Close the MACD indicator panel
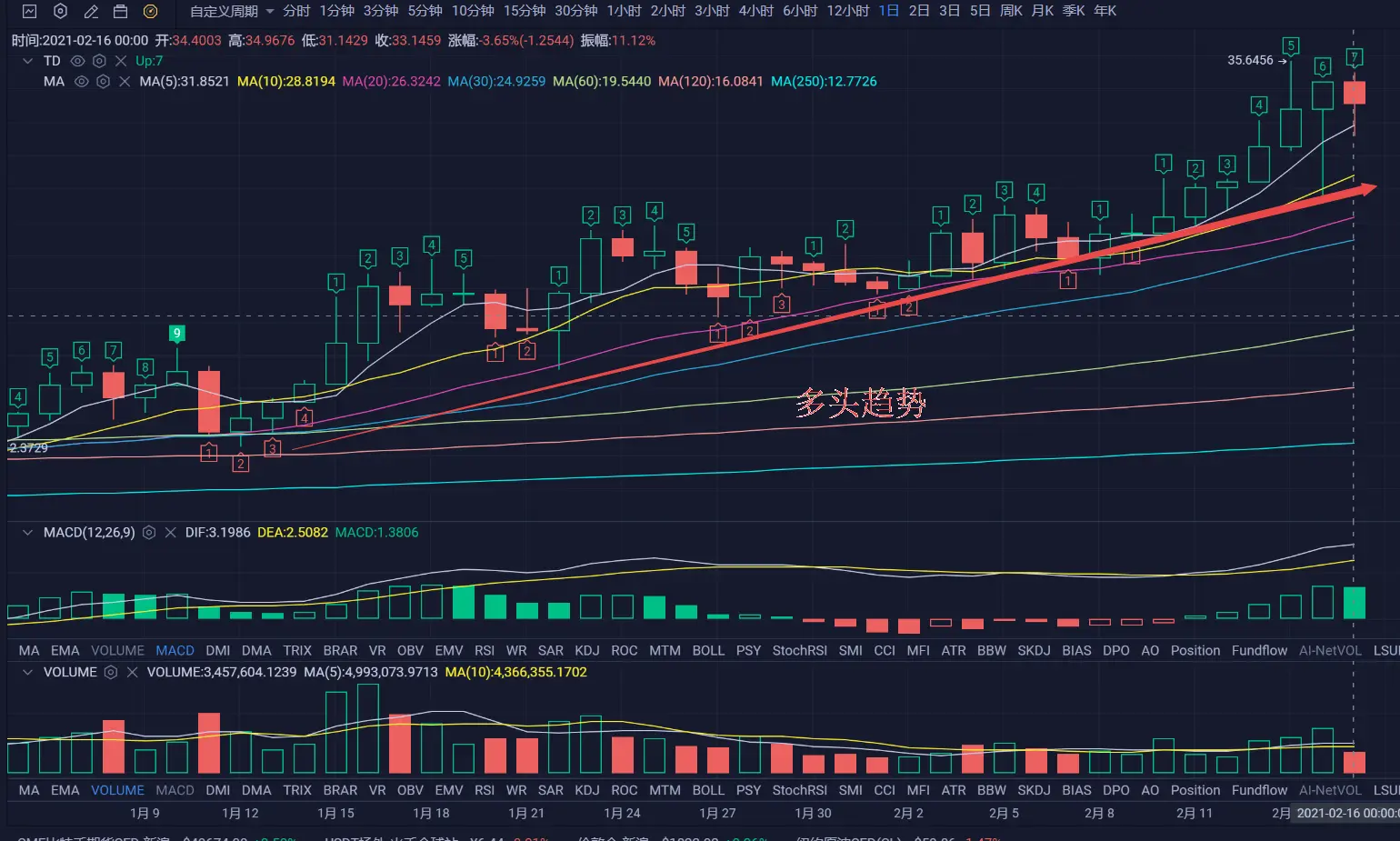The image size is (1400, 841). (x=170, y=532)
